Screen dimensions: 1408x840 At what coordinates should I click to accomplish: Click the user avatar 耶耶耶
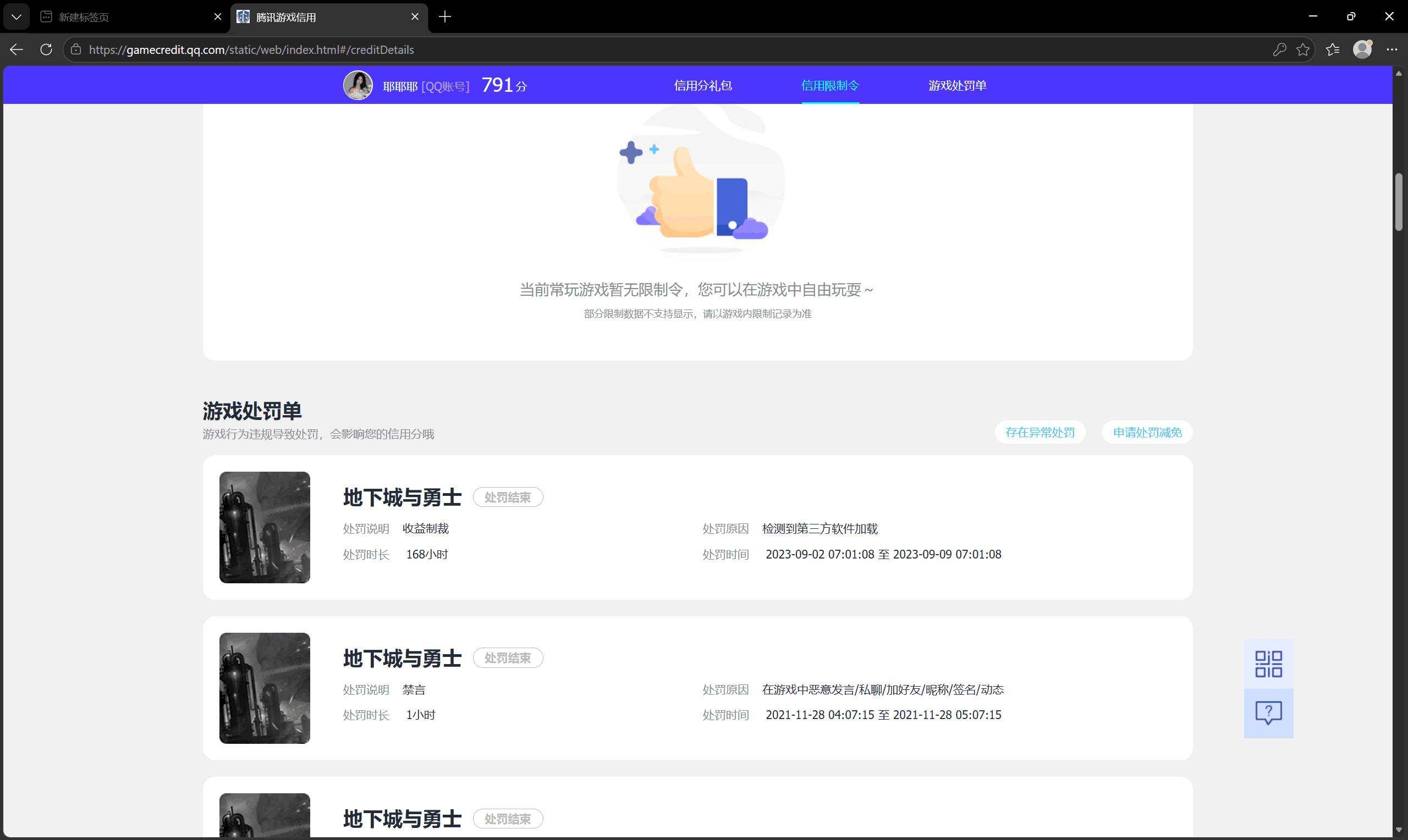(358, 85)
